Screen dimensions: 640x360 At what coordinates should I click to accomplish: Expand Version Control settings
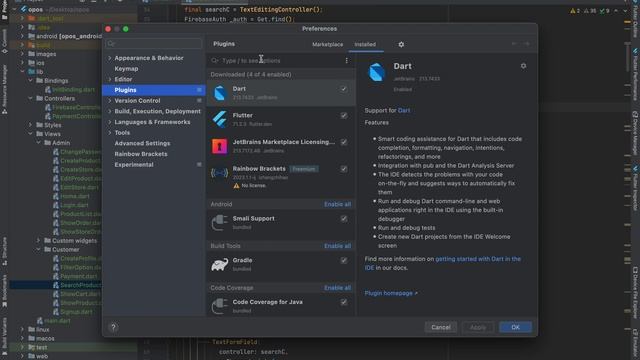(109, 100)
